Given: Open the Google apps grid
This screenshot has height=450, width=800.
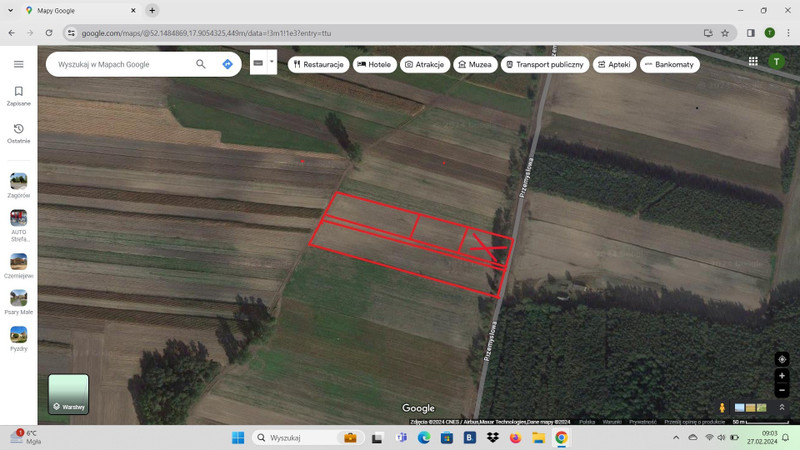Looking at the screenshot, I should [753, 61].
